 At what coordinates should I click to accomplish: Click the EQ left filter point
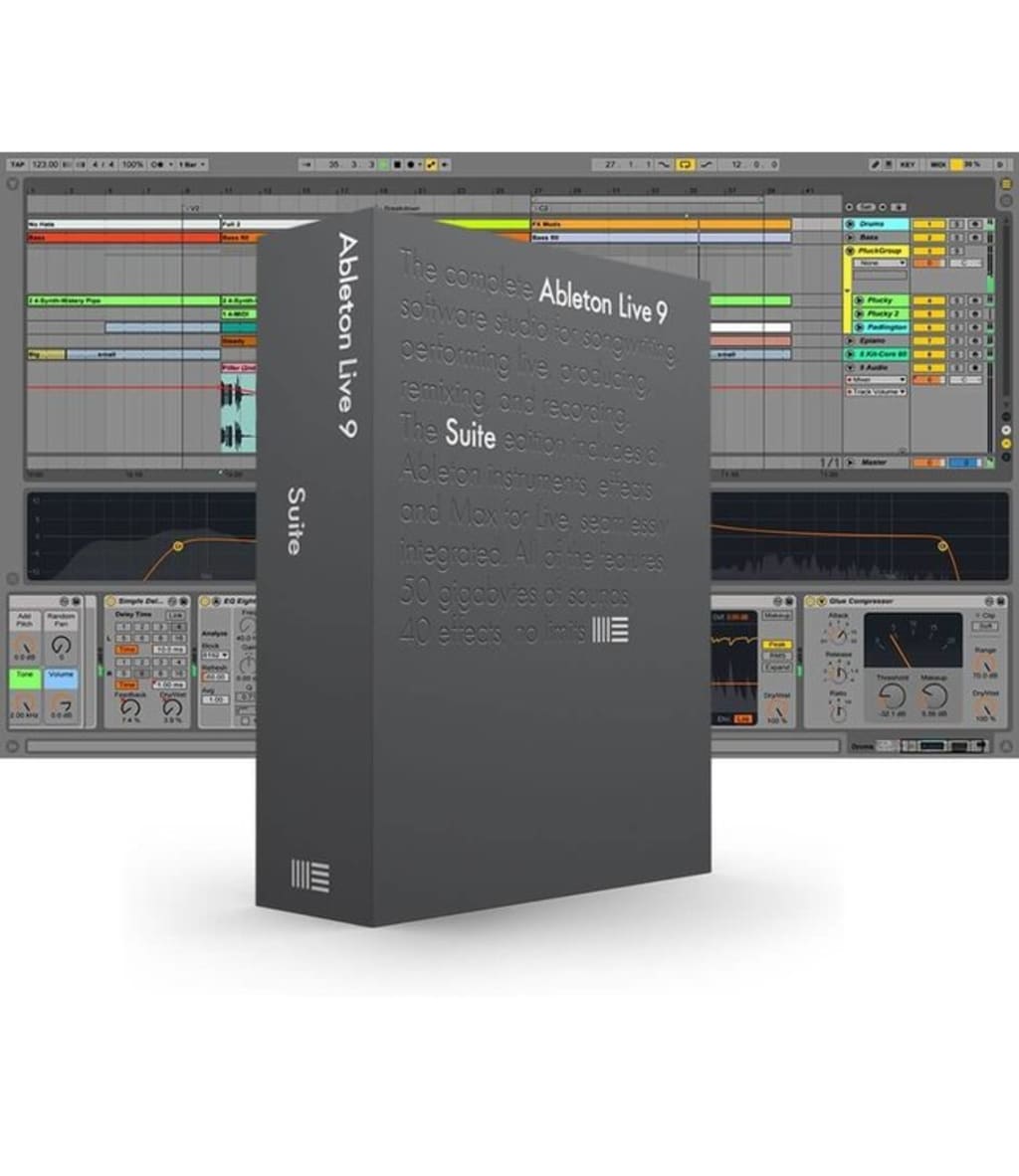[x=178, y=546]
